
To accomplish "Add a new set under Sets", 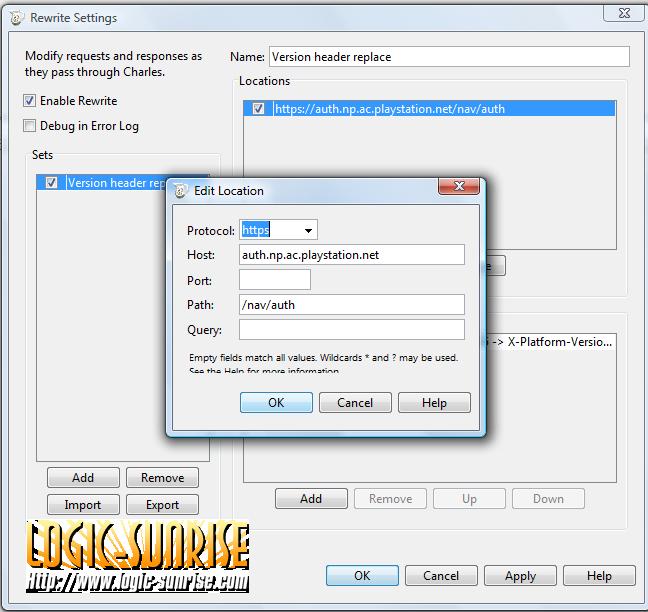I will coord(83,478).
